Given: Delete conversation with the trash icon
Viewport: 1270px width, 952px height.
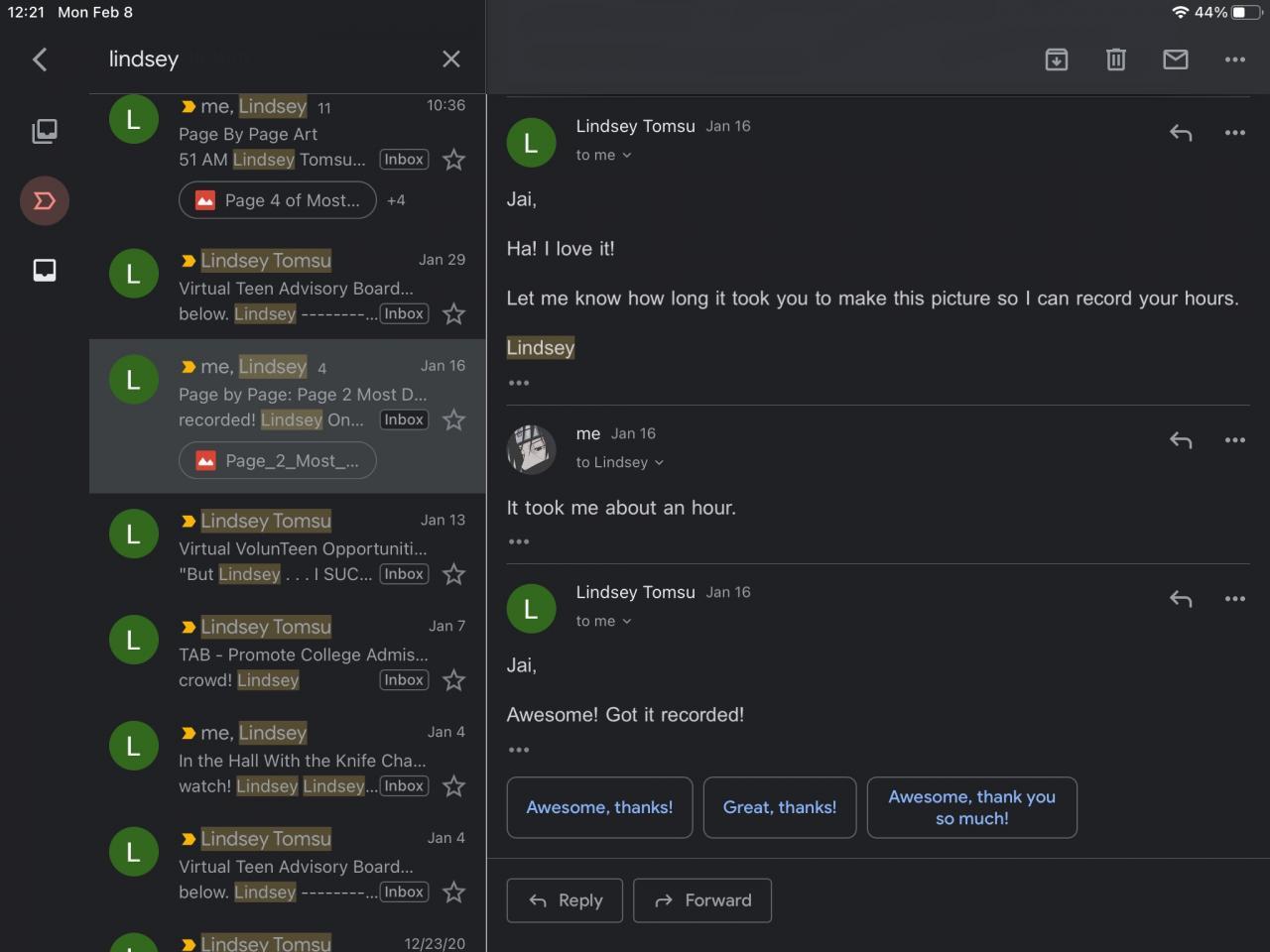Looking at the screenshot, I should coord(1116,59).
